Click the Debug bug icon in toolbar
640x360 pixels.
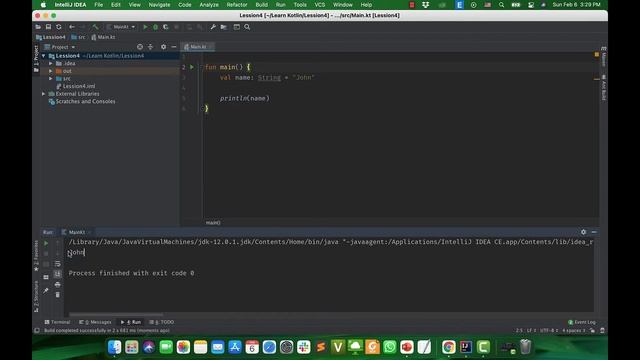coord(156,27)
